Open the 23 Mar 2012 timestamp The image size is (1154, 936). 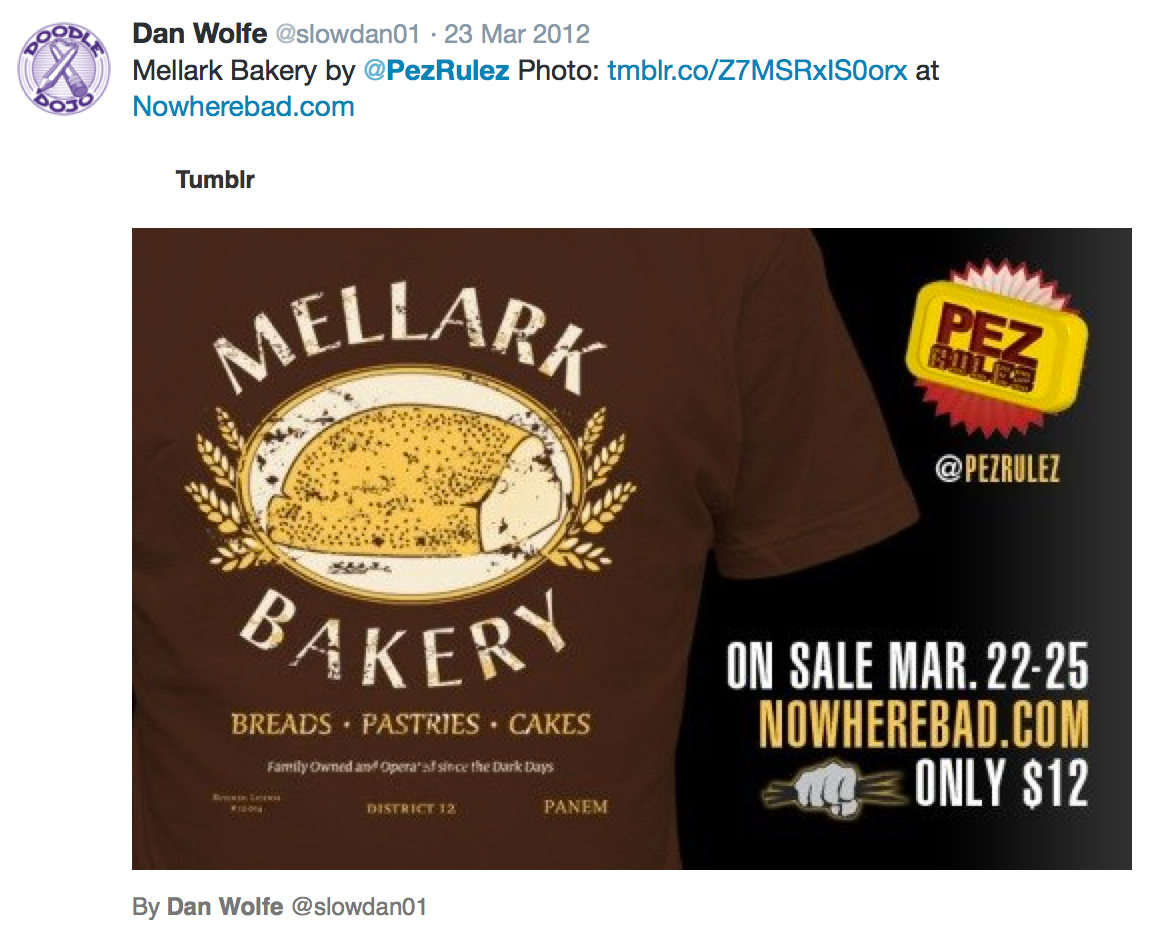517,35
